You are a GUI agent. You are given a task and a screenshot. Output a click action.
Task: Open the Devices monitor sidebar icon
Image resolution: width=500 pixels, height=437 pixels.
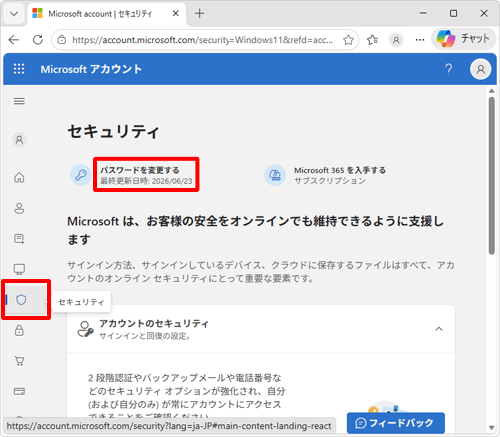point(19,269)
